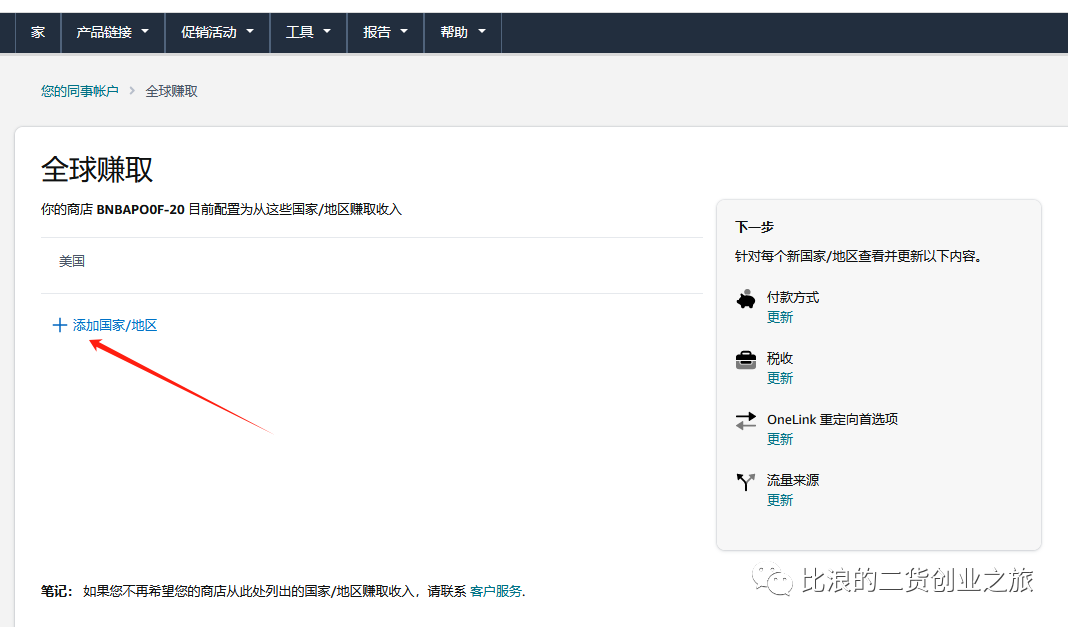
Task: Open the 报告 menu
Action: point(386,32)
